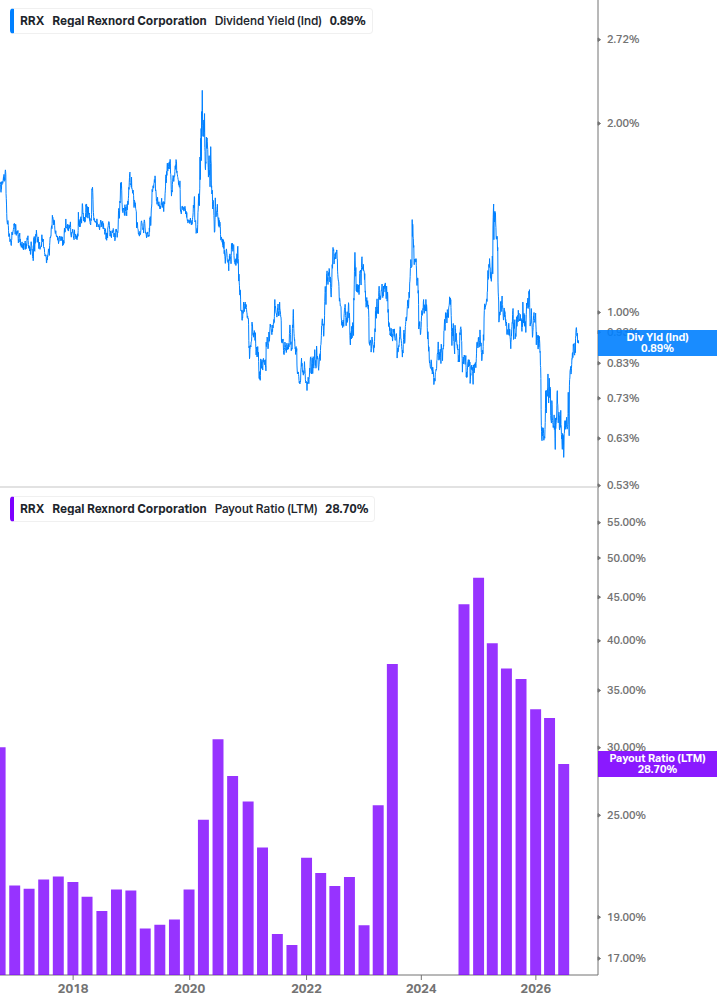Viewport: 717px width, 1005px height.
Task: Click the 2022 x-axis label
Action: coord(306,988)
